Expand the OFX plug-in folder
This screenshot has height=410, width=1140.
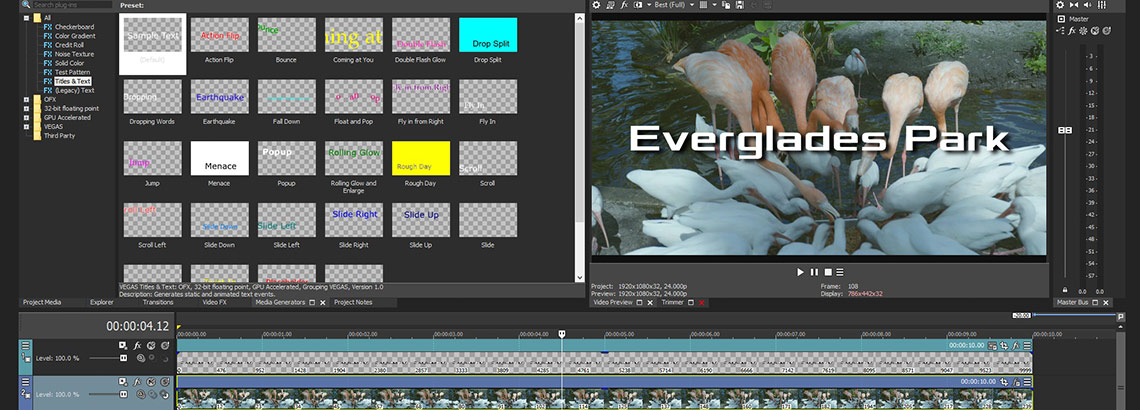coord(27,100)
